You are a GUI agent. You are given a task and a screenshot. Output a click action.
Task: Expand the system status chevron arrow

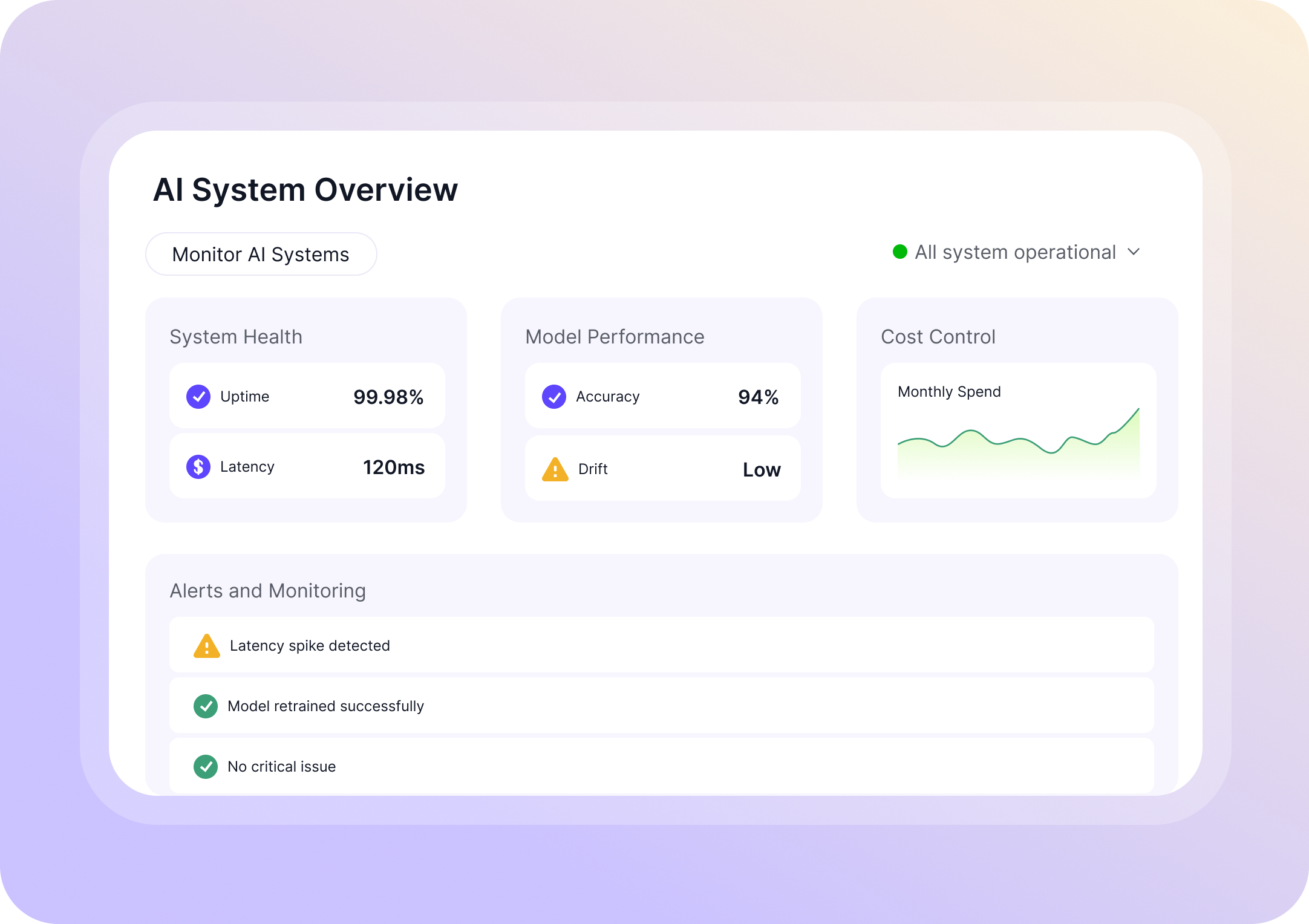[1134, 252]
